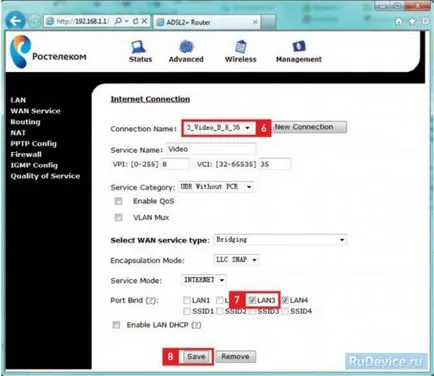Click the search magnifier in the address bar
This screenshot has height=376, width=434.
118,21
